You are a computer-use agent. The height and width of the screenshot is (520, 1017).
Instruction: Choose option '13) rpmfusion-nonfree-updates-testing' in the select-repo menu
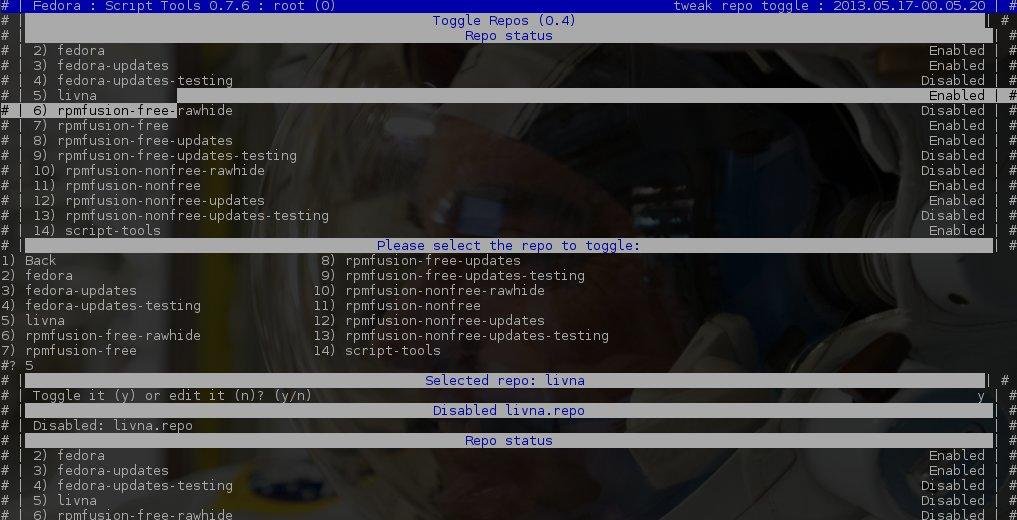461,335
